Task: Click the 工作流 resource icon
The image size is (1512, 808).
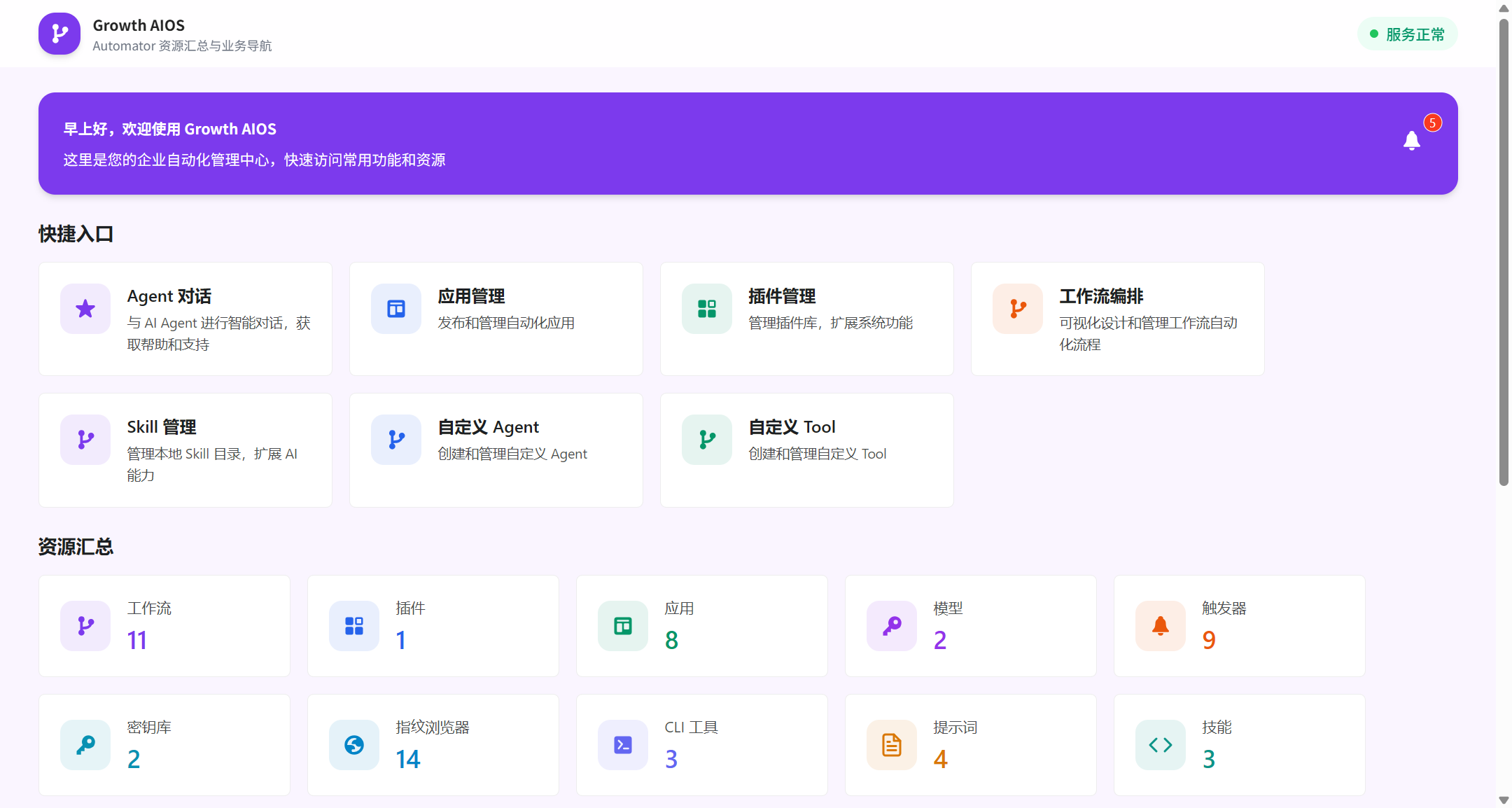Action: click(85, 626)
